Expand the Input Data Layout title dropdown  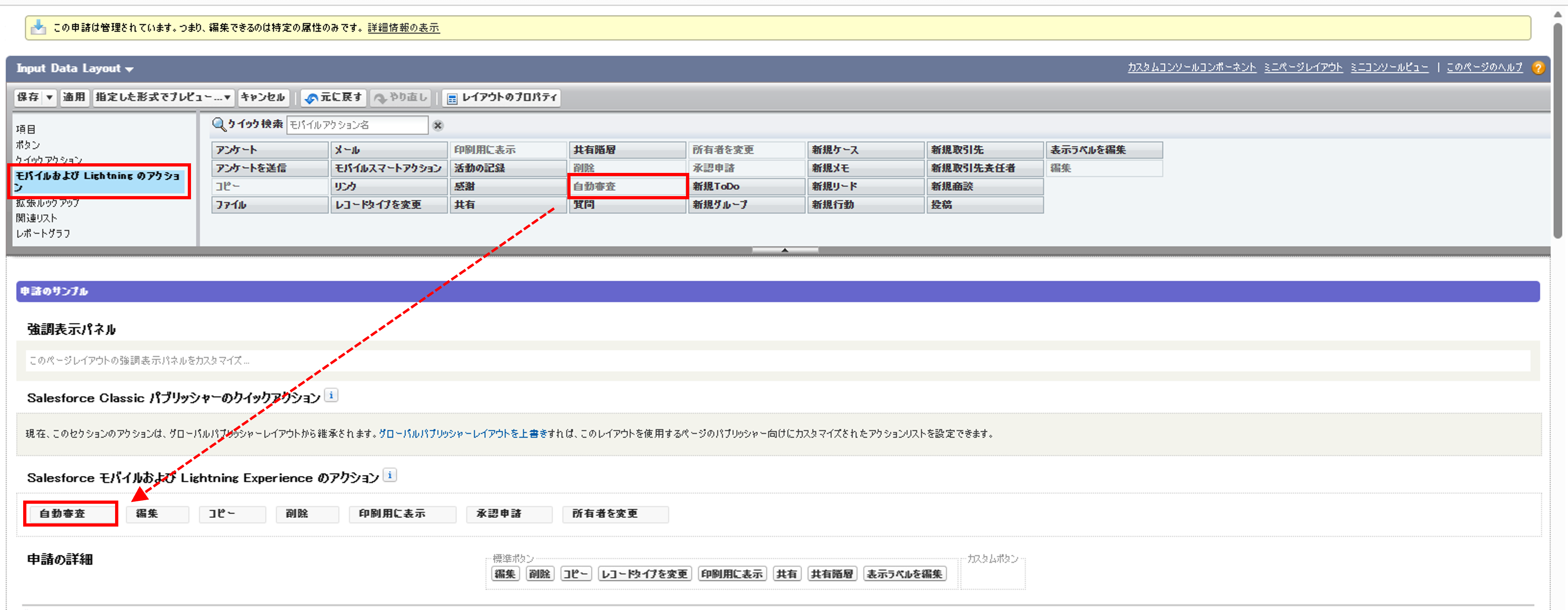[130, 70]
